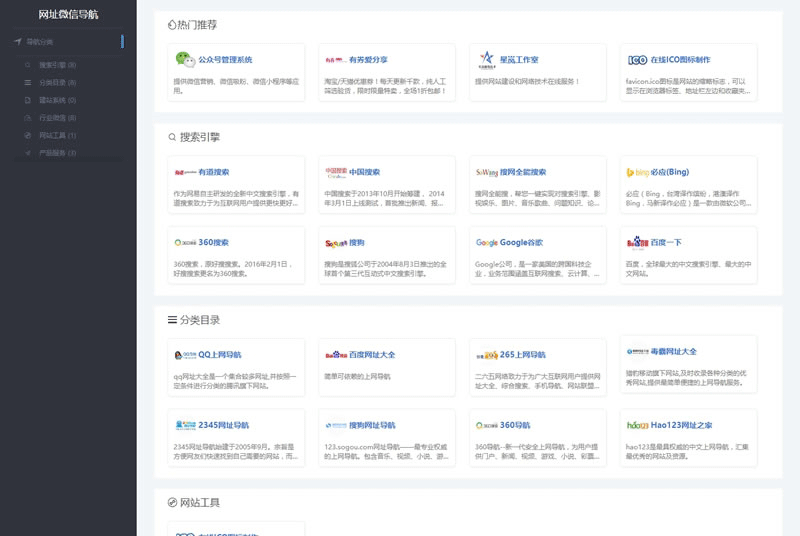This screenshot has height=536, width=800.
Task: Click the hao123 logo icon
Action: point(637,425)
